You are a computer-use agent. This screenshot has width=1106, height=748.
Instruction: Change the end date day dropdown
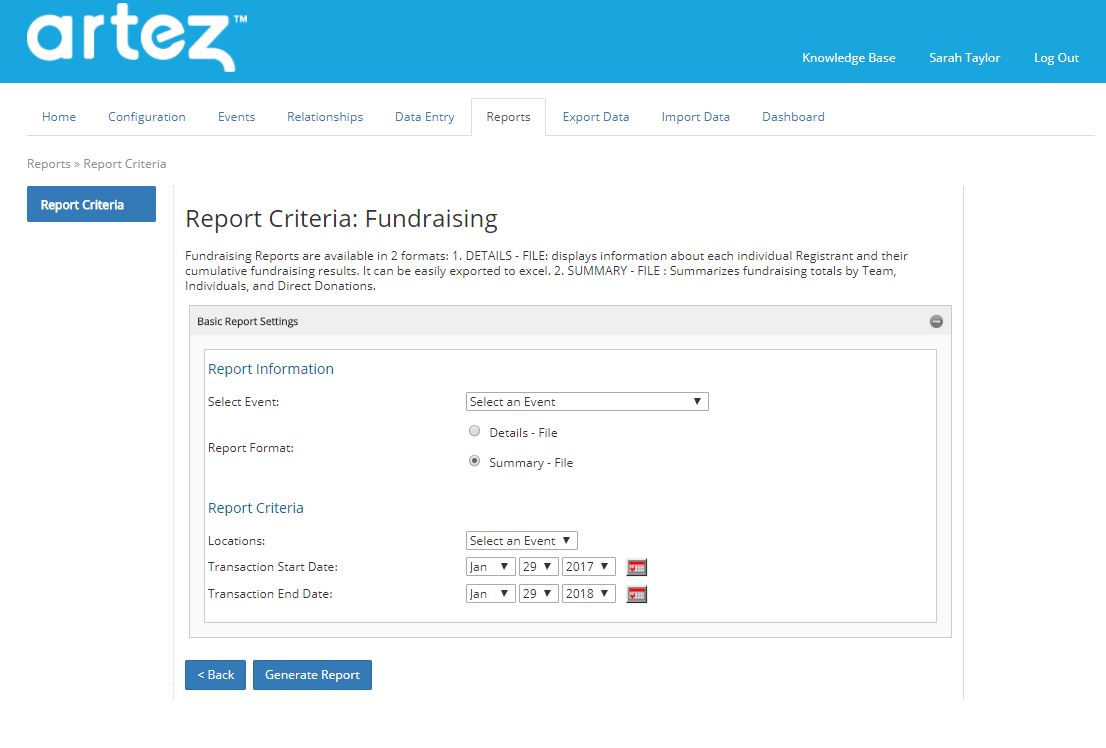(x=538, y=593)
